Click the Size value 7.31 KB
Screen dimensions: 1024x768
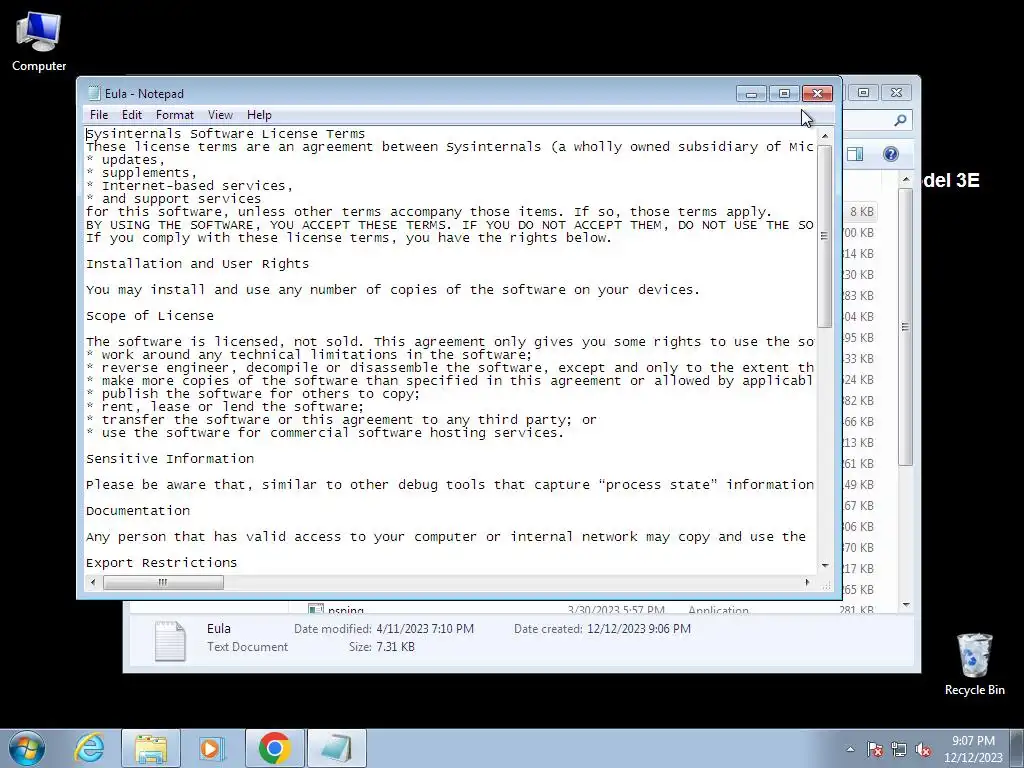click(395, 647)
